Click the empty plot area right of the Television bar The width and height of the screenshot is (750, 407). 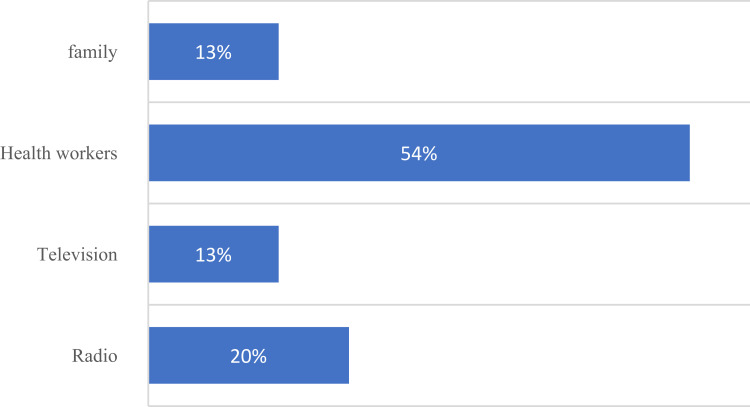click(x=500, y=254)
